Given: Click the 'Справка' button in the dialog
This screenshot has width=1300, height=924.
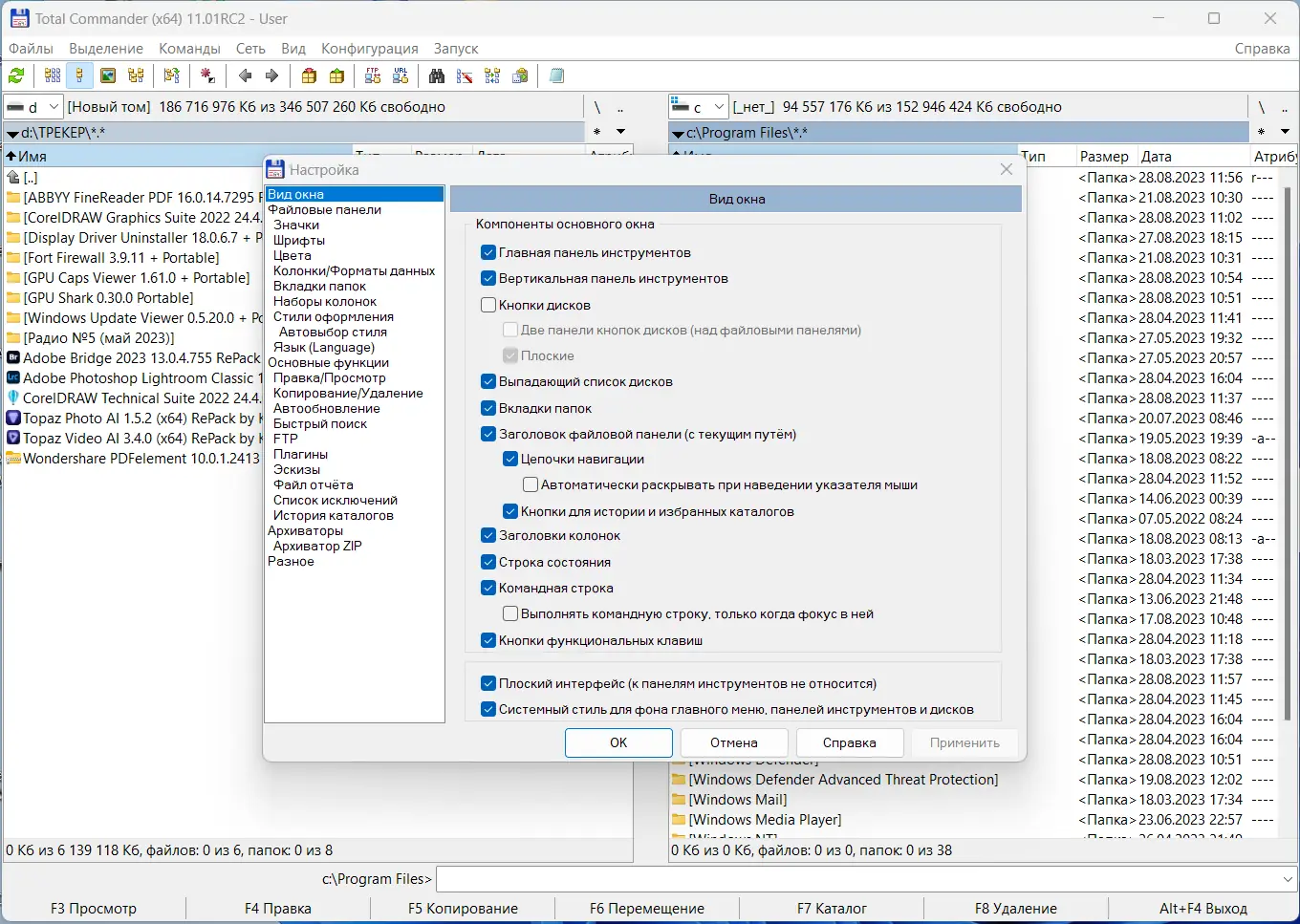Looking at the screenshot, I should click(849, 742).
